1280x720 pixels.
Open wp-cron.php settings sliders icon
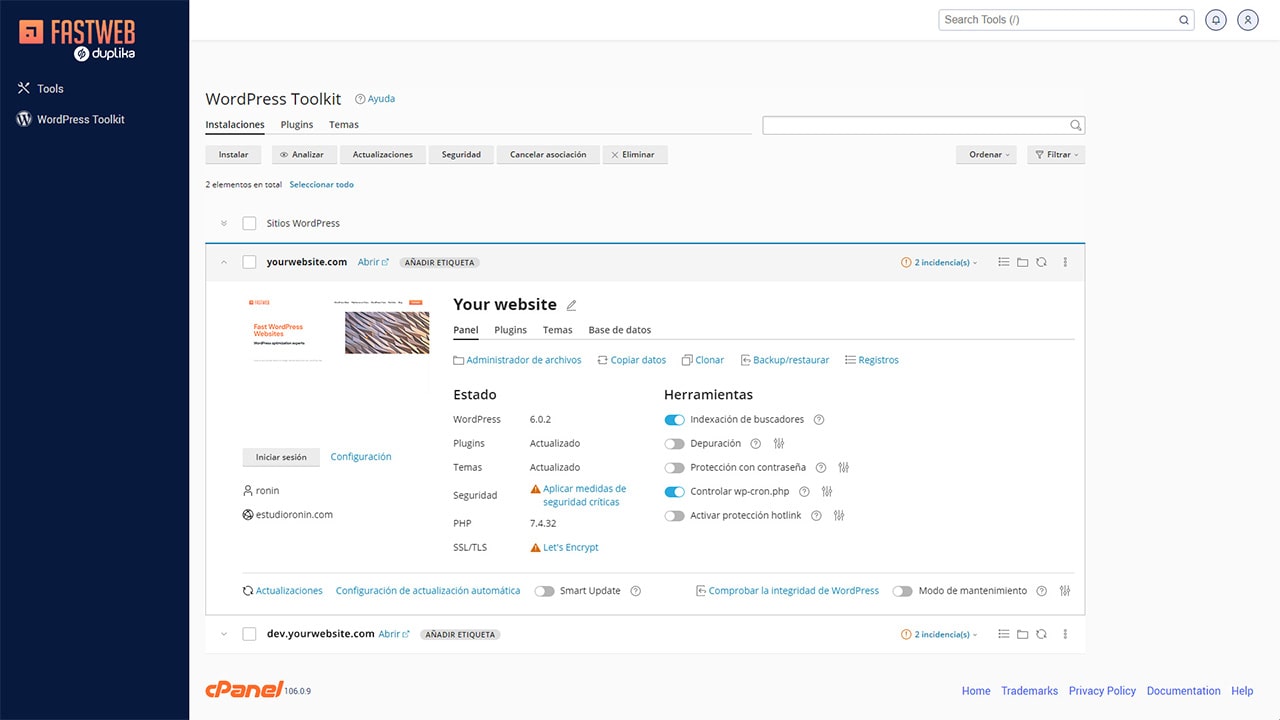coord(826,491)
